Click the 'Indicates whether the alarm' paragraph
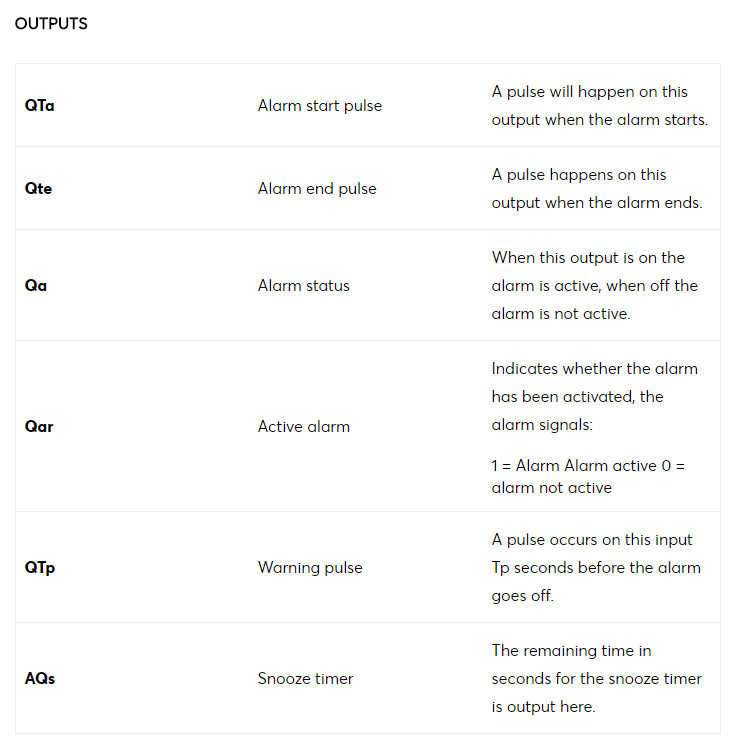 click(x=594, y=397)
